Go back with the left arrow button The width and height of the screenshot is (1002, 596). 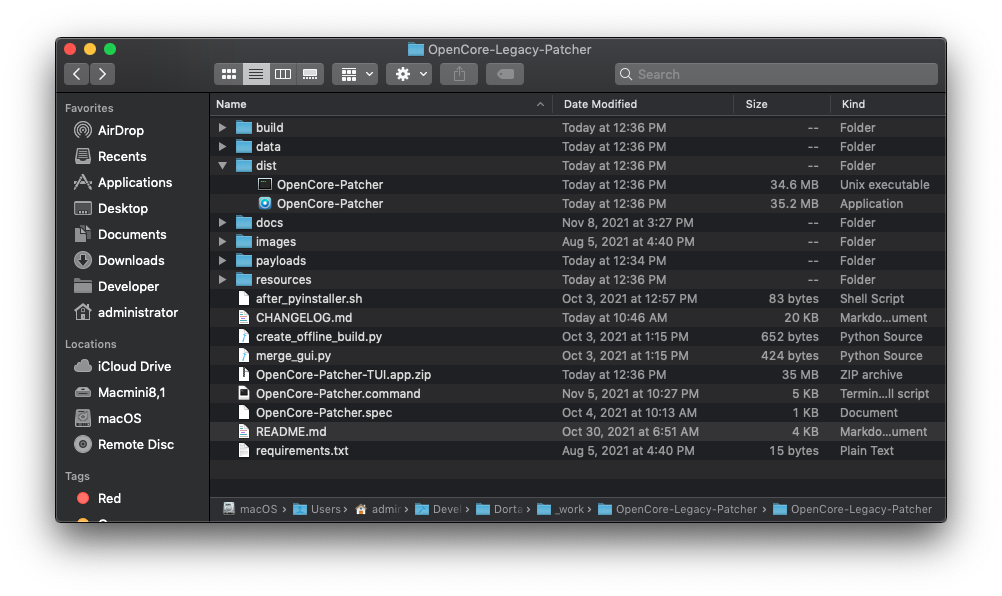(77, 74)
